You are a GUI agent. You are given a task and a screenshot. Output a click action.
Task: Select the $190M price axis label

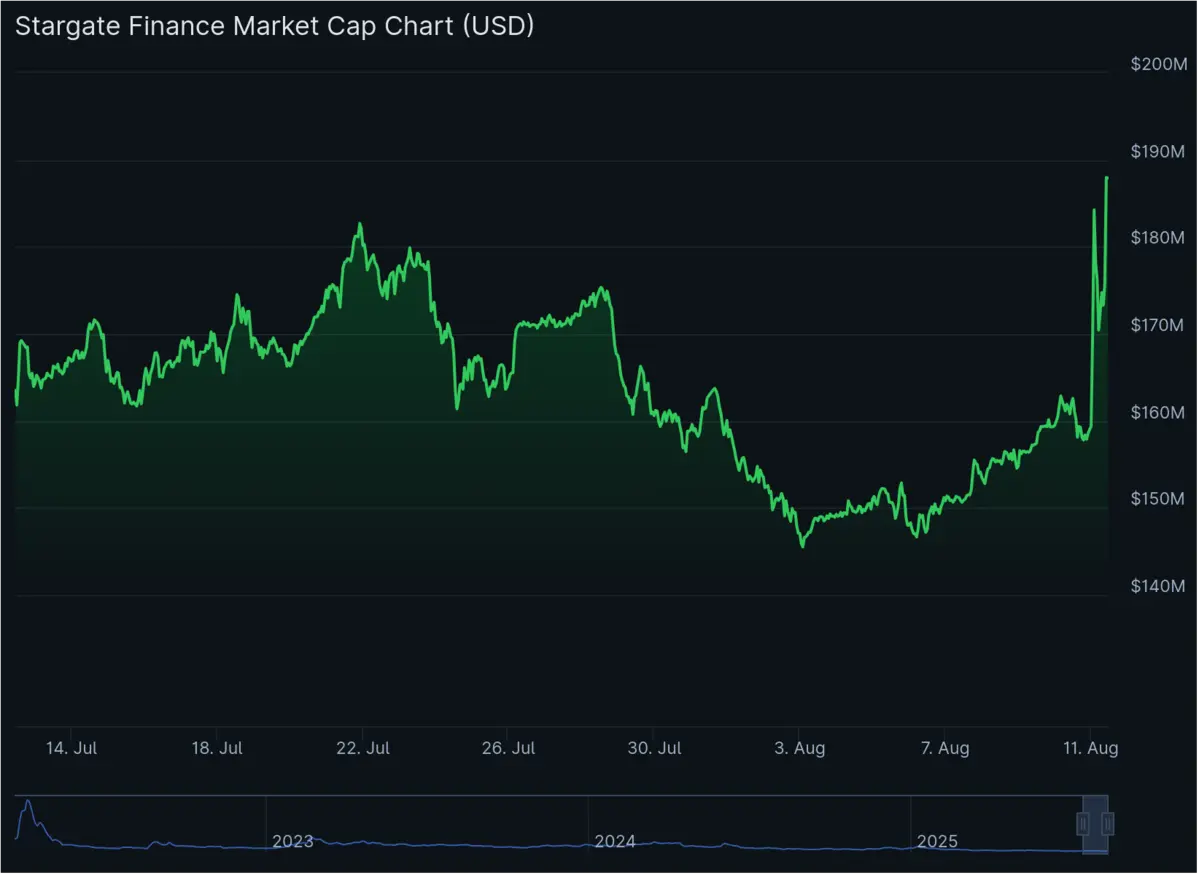pos(1158,151)
